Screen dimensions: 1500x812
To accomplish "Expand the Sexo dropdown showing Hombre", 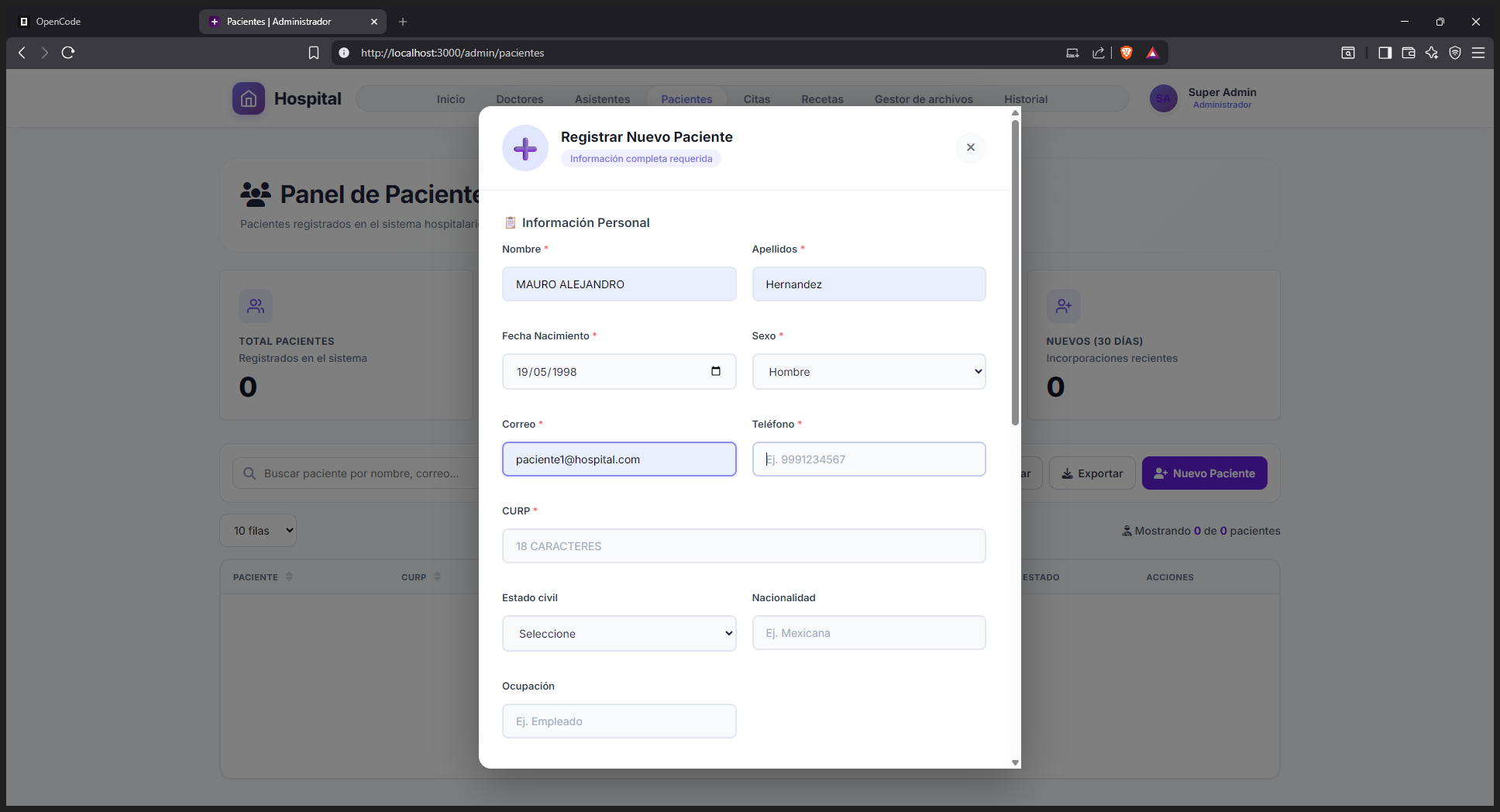I will pos(869,372).
